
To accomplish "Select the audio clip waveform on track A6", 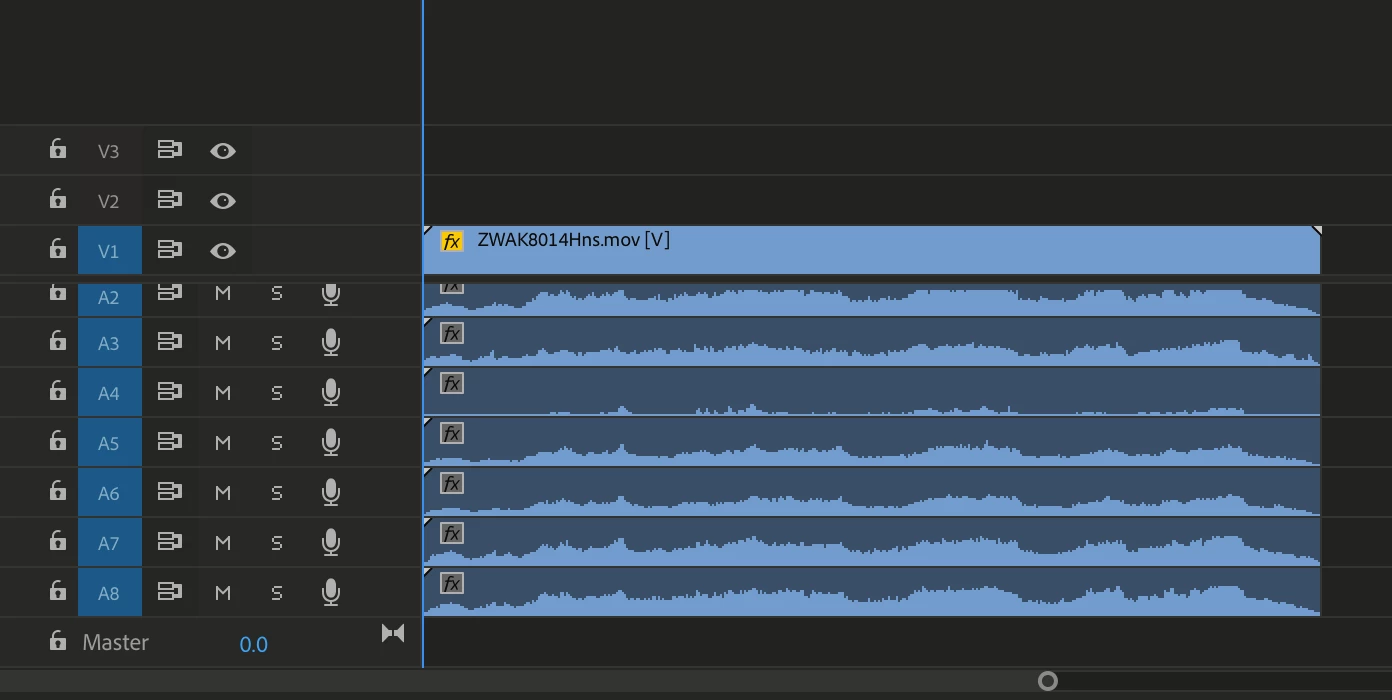I will (x=872, y=492).
